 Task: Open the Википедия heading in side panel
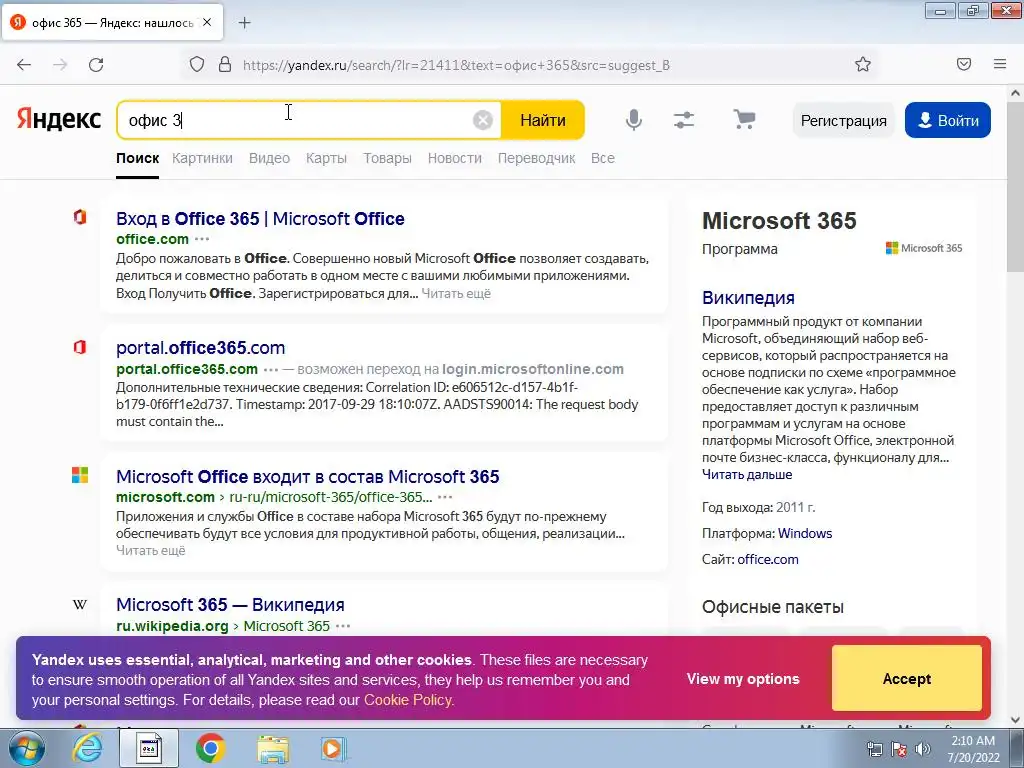coord(748,298)
